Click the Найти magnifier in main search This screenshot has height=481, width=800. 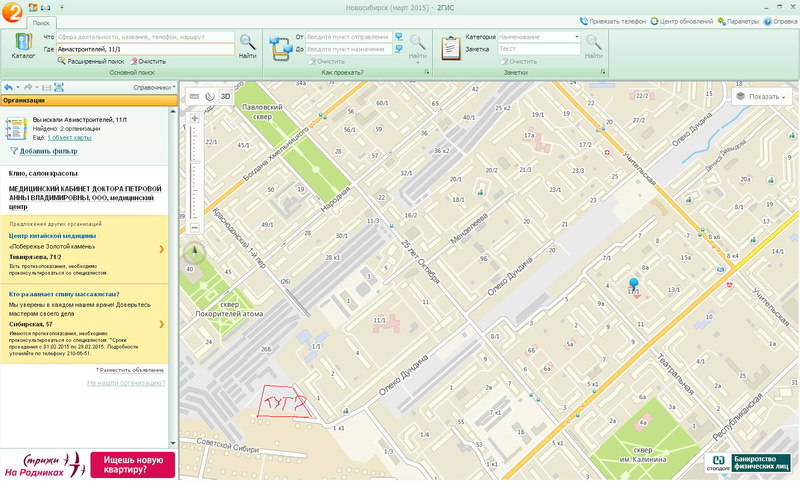click(x=248, y=45)
